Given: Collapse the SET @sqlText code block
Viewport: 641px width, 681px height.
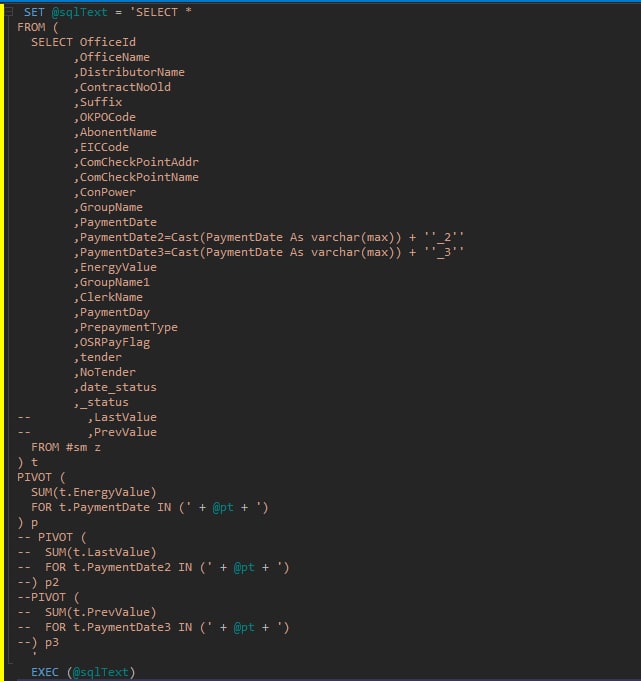Looking at the screenshot, I should point(8,12).
